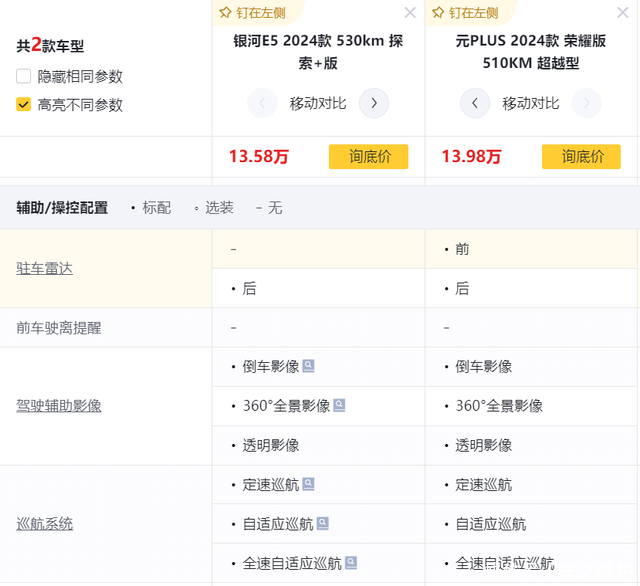Enable 隐藏相同参数 checkbox
The height and width of the screenshot is (586, 640).
(24, 76)
